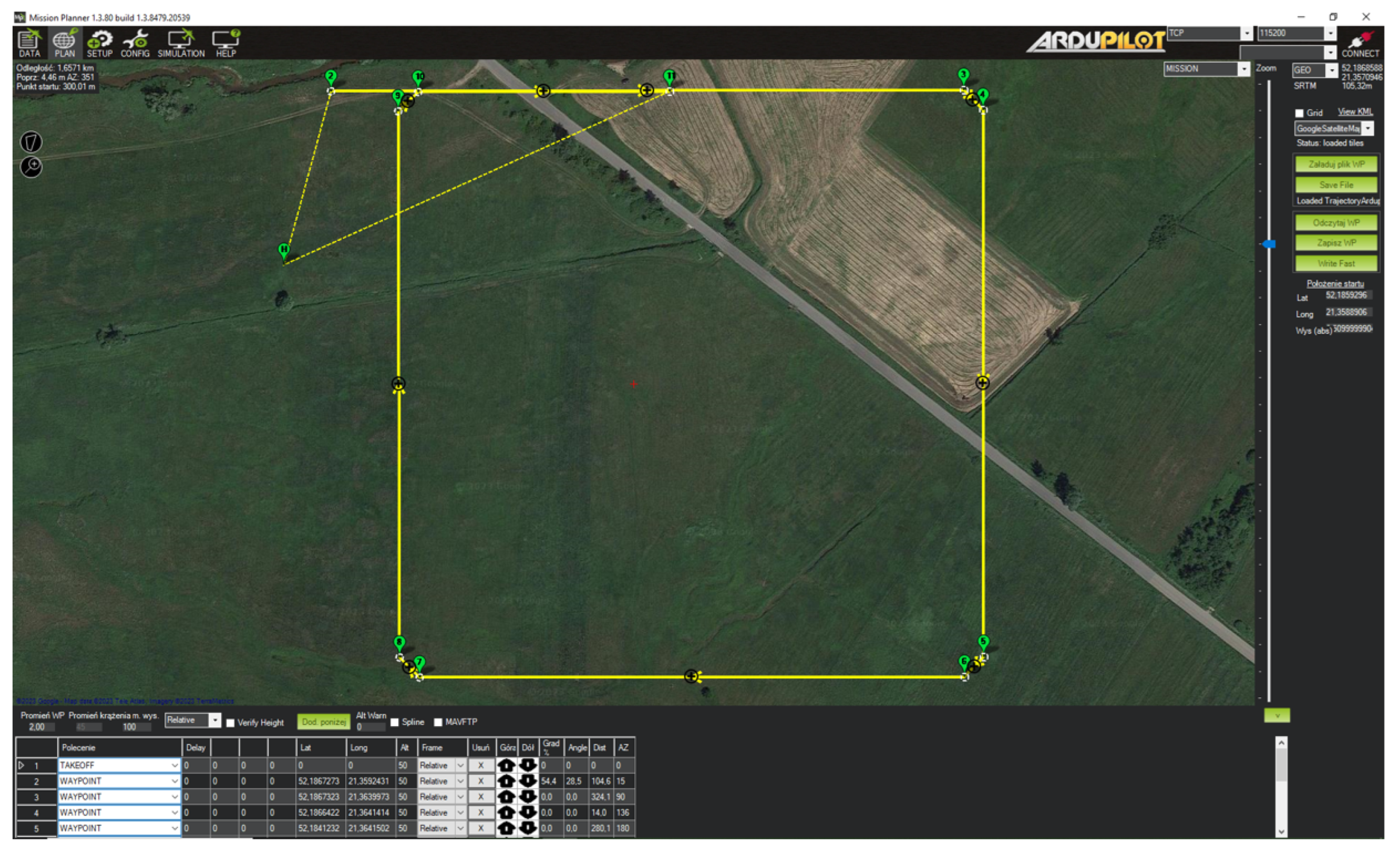
Task: Open the MISSION type dropdown
Action: (1244, 69)
